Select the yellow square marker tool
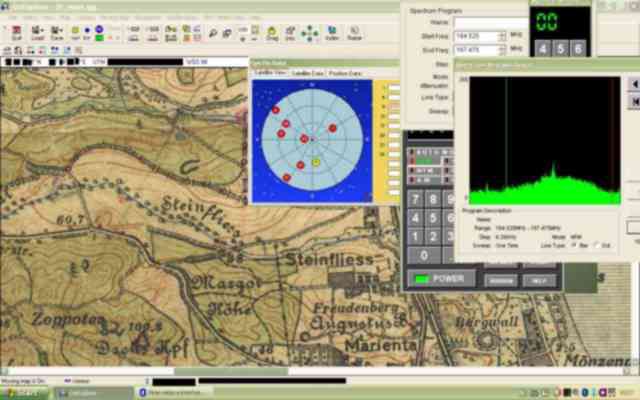 76,30
